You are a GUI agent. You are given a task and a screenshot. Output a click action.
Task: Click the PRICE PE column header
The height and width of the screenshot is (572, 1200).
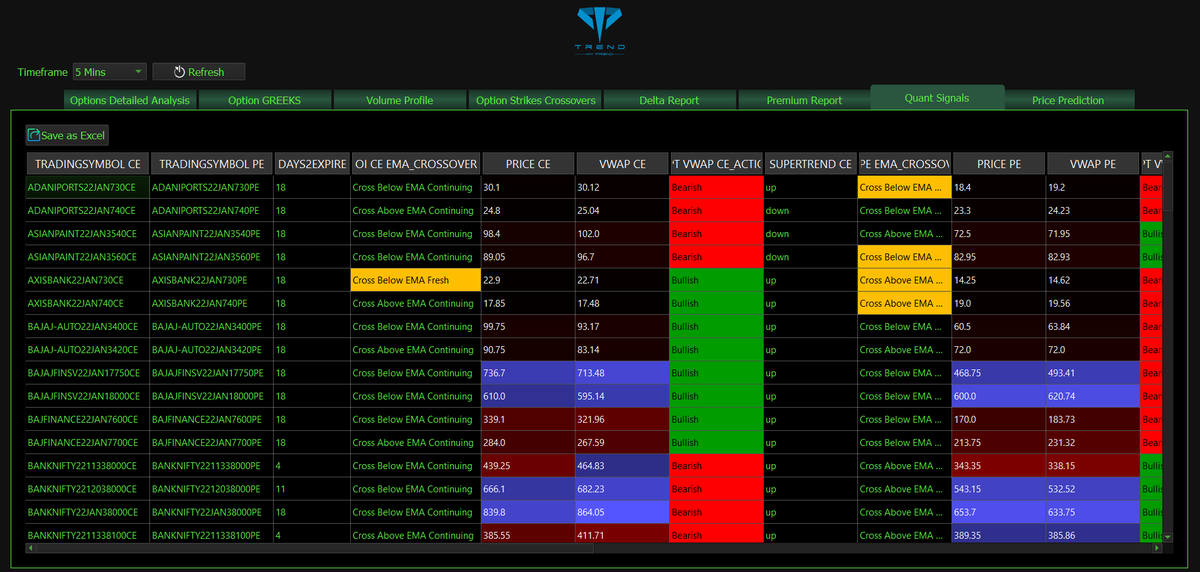998,163
